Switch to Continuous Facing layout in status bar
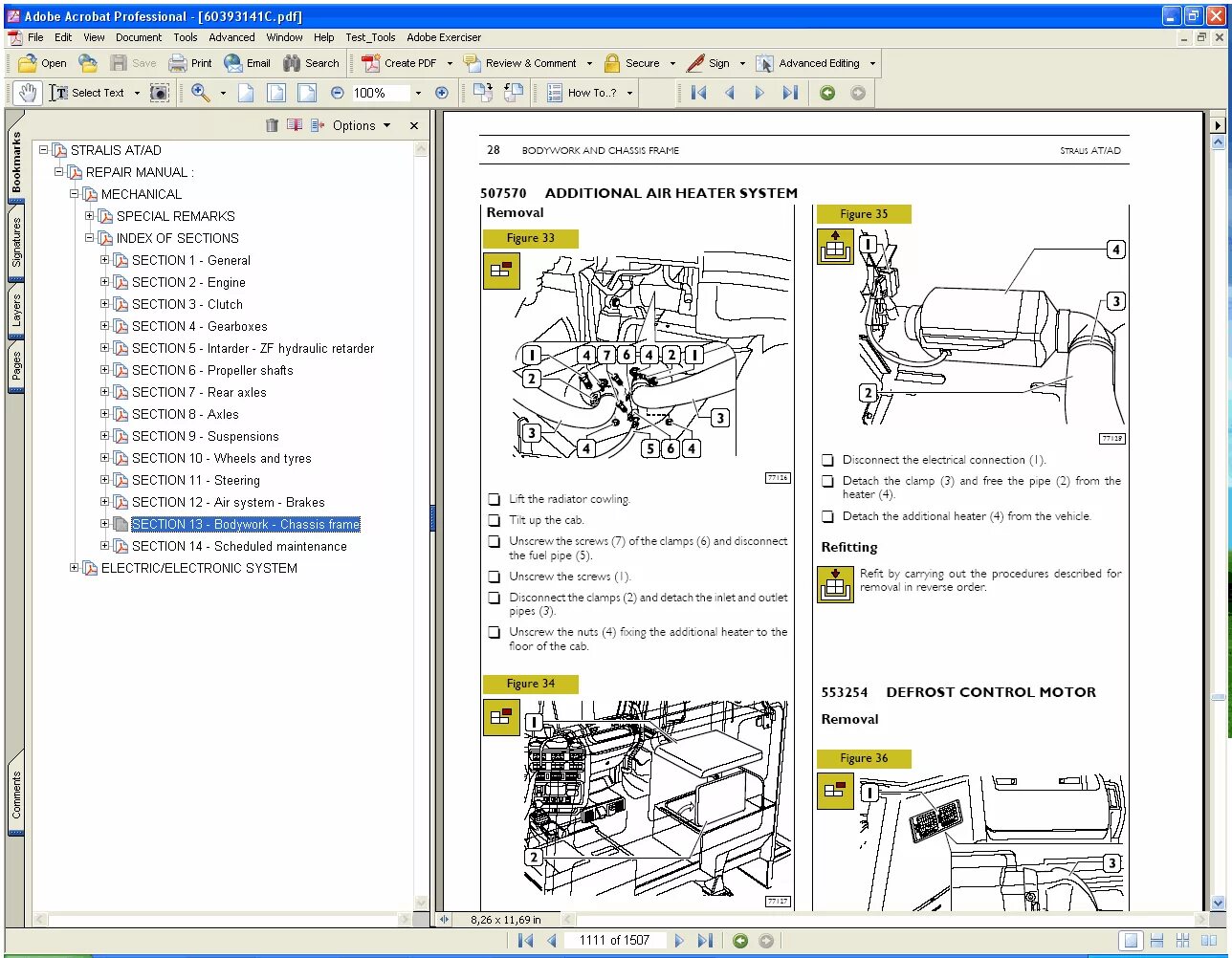Image resolution: width=1232 pixels, height=958 pixels. [1183, 941]
